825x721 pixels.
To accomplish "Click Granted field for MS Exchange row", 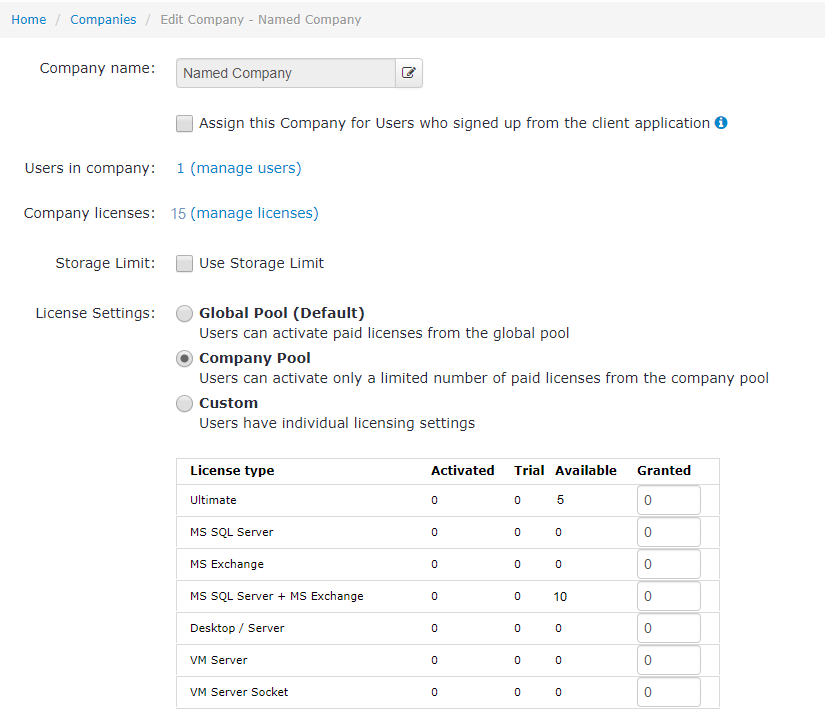I will [x=669, y=564].
